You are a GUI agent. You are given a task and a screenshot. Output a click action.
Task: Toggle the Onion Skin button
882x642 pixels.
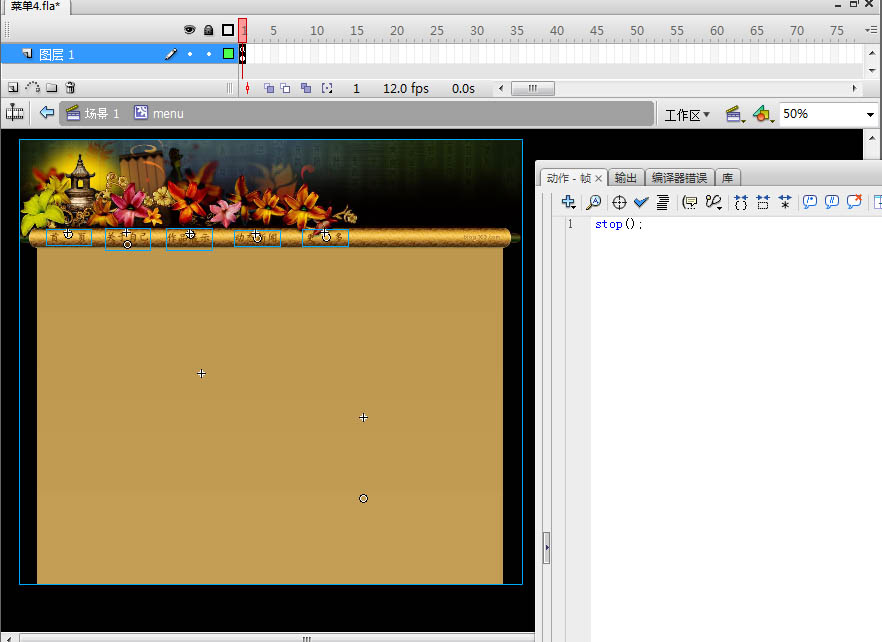pos(269,88)
